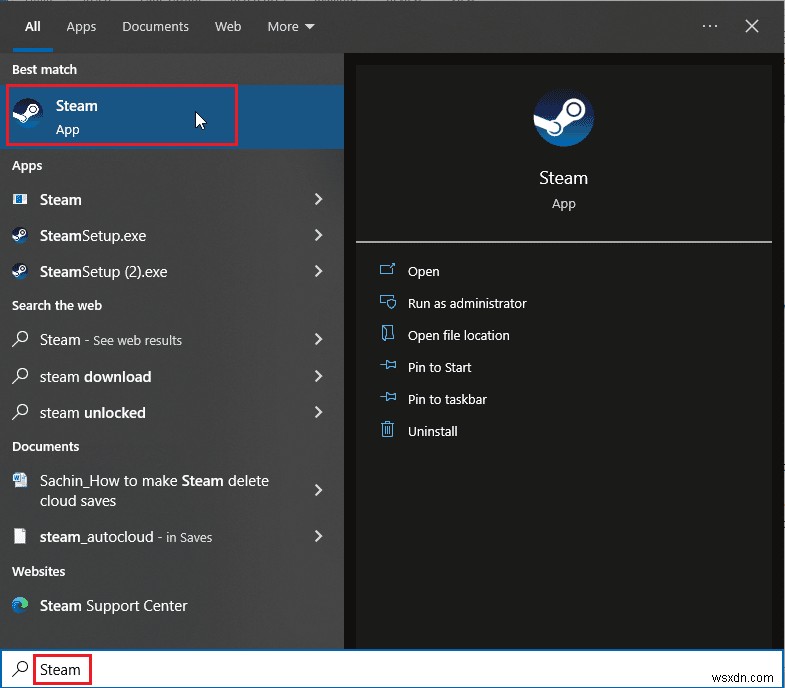Click the Pin to Start pin icon
This screenshot has height=688, width=785.
[388, 367]
